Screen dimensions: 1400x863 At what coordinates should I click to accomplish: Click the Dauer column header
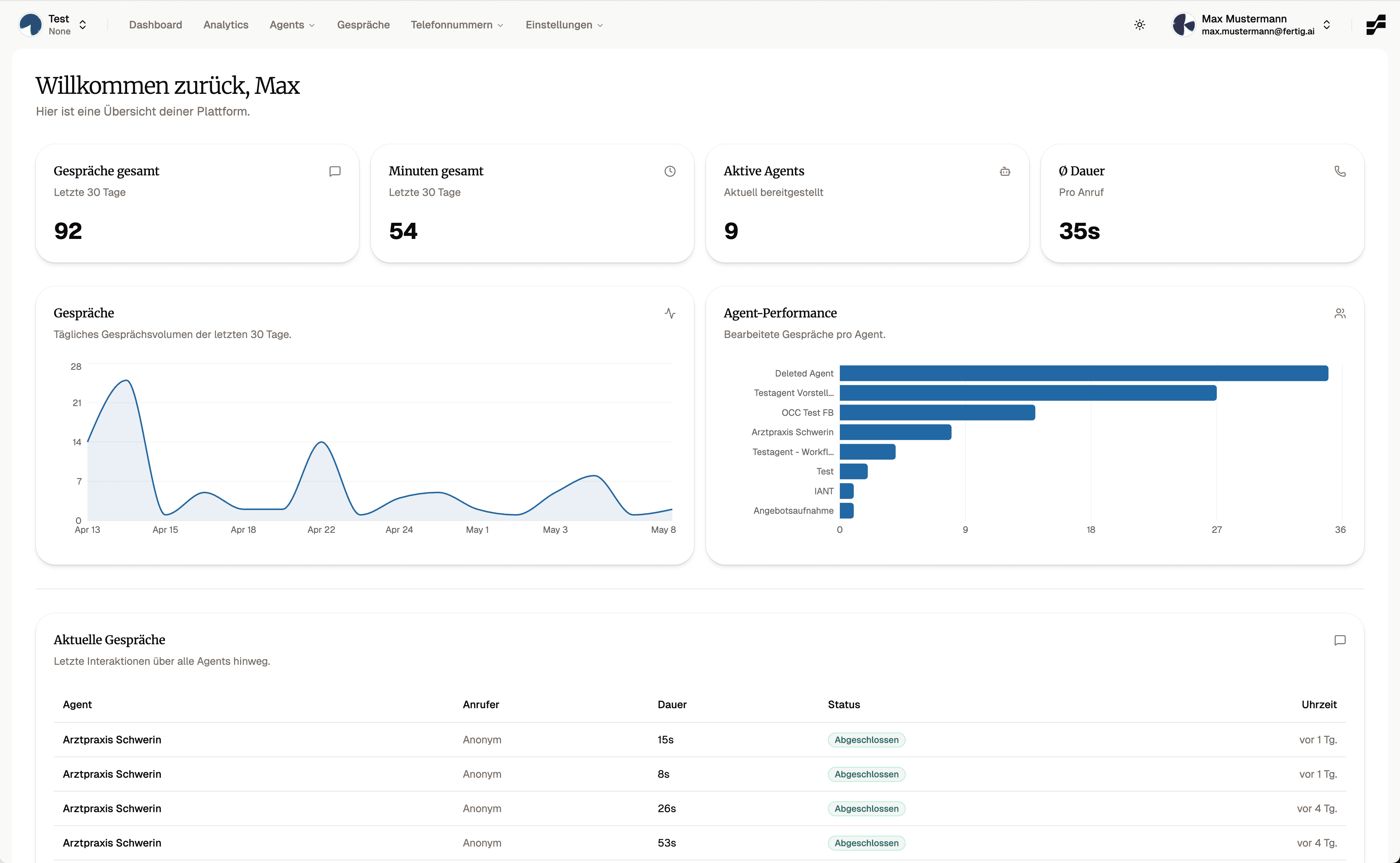click(x=672, y=704)
